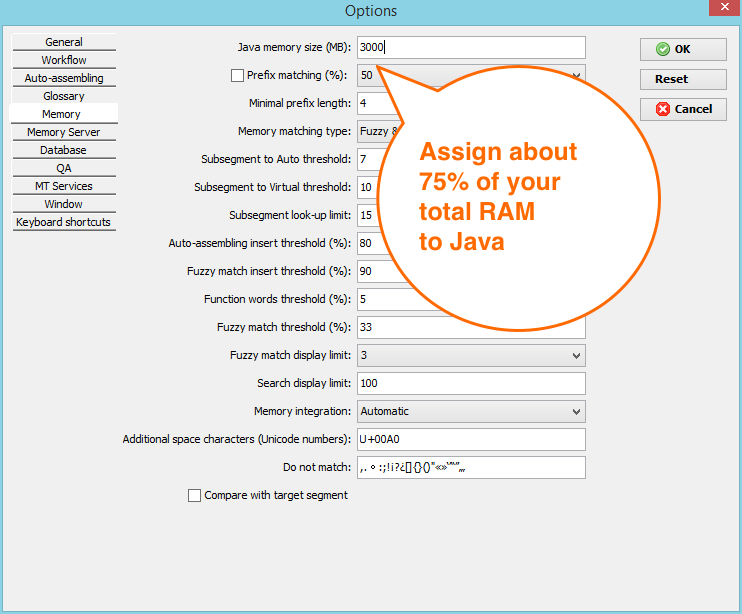Open the Keyboard shortcuts tab

64,222
